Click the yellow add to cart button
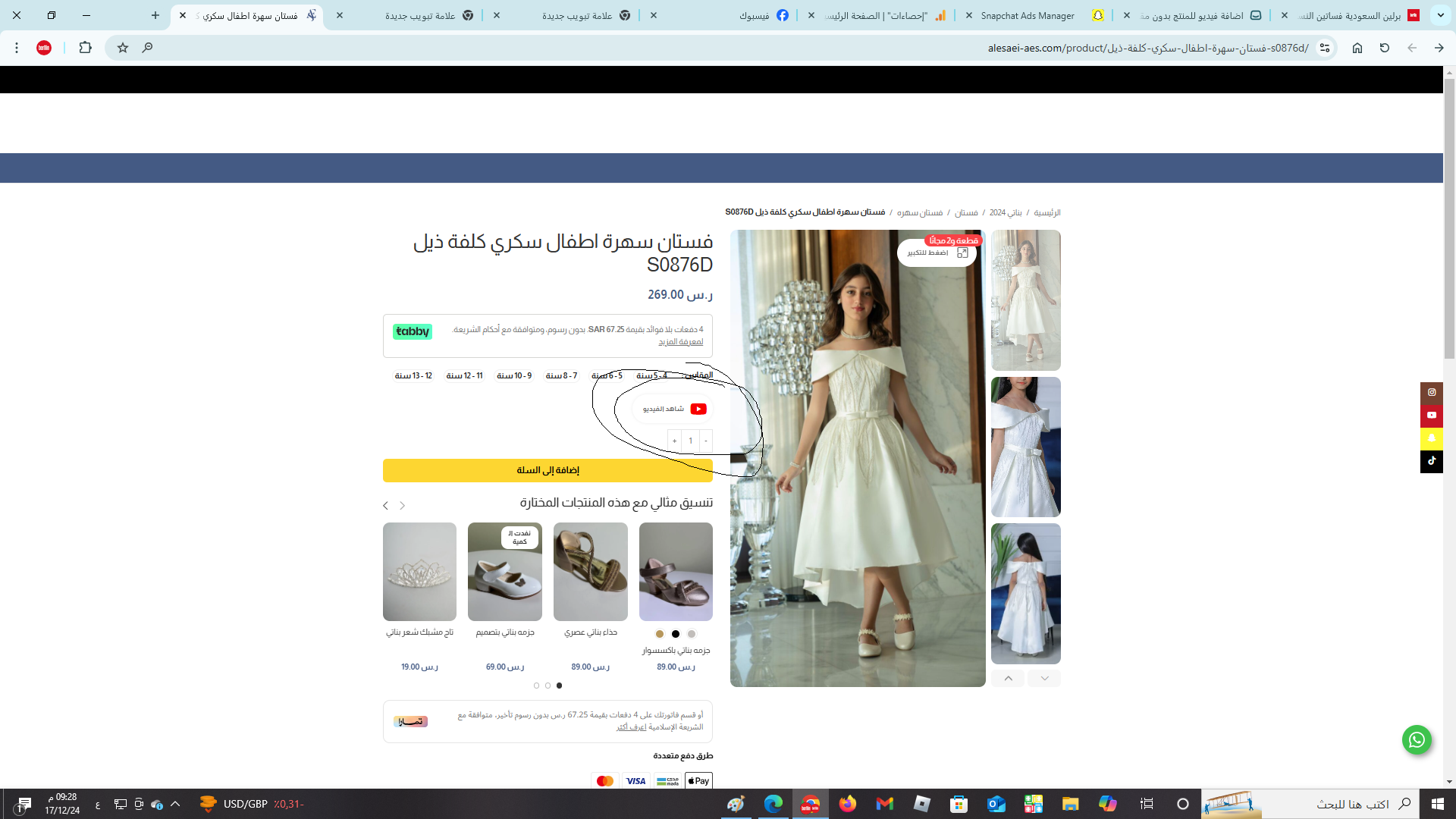This screenshot has width=1456, height=819. (548, 470)
